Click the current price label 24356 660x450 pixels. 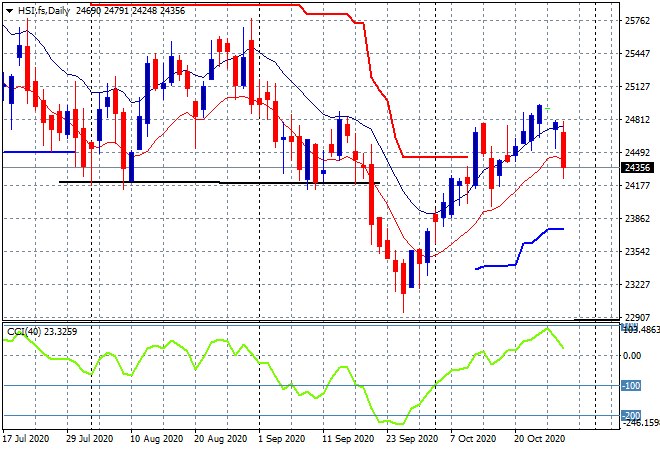pyautogui.click(x=637, y=168)
